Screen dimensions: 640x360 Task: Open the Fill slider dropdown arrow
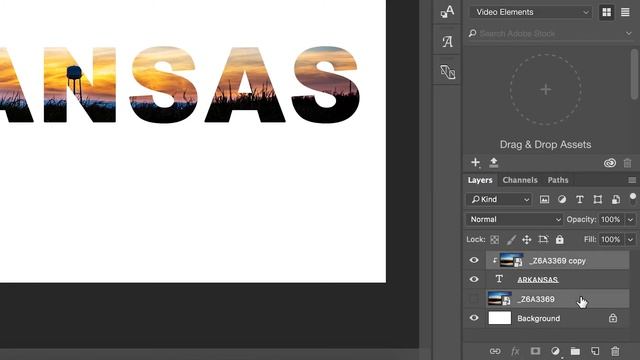630,240
